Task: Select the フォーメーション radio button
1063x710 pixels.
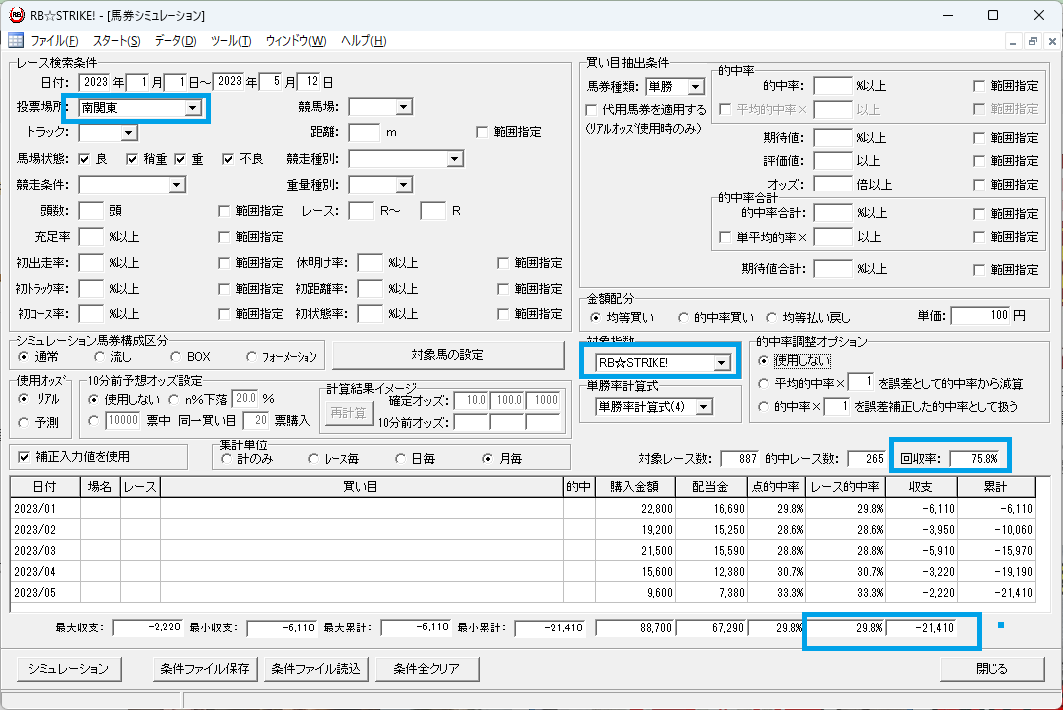Action: click(252, 357)
